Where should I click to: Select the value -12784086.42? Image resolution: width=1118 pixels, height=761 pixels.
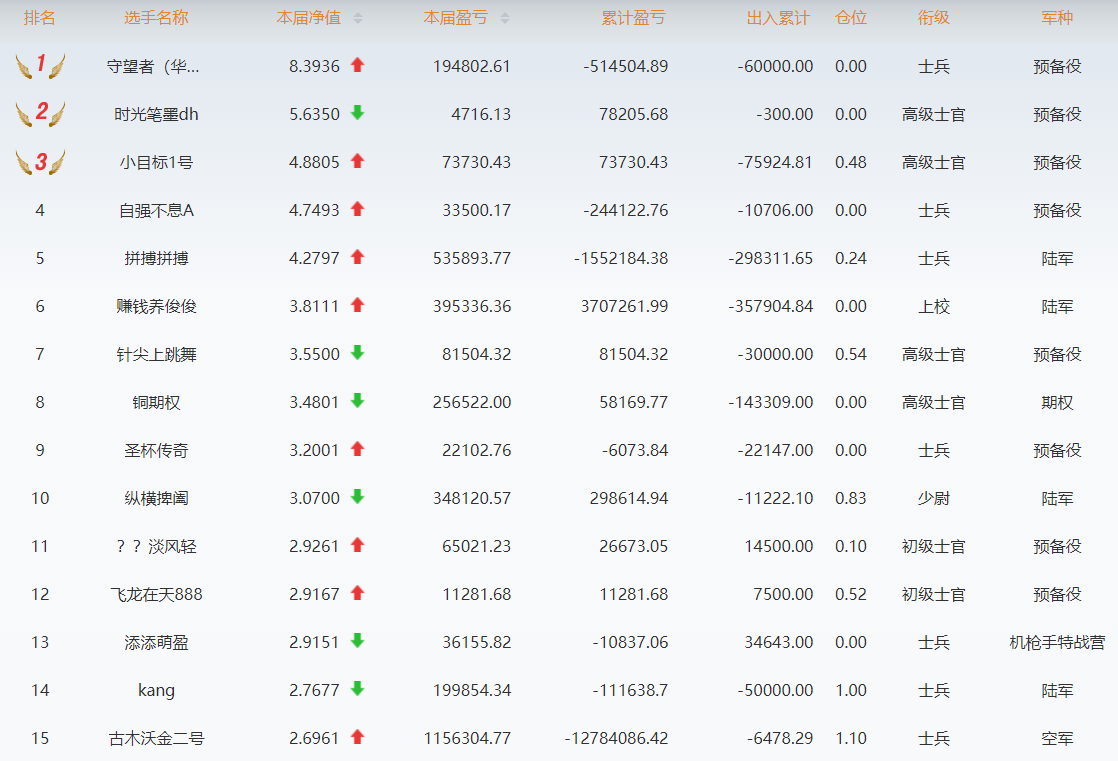(x=616, y=739)
